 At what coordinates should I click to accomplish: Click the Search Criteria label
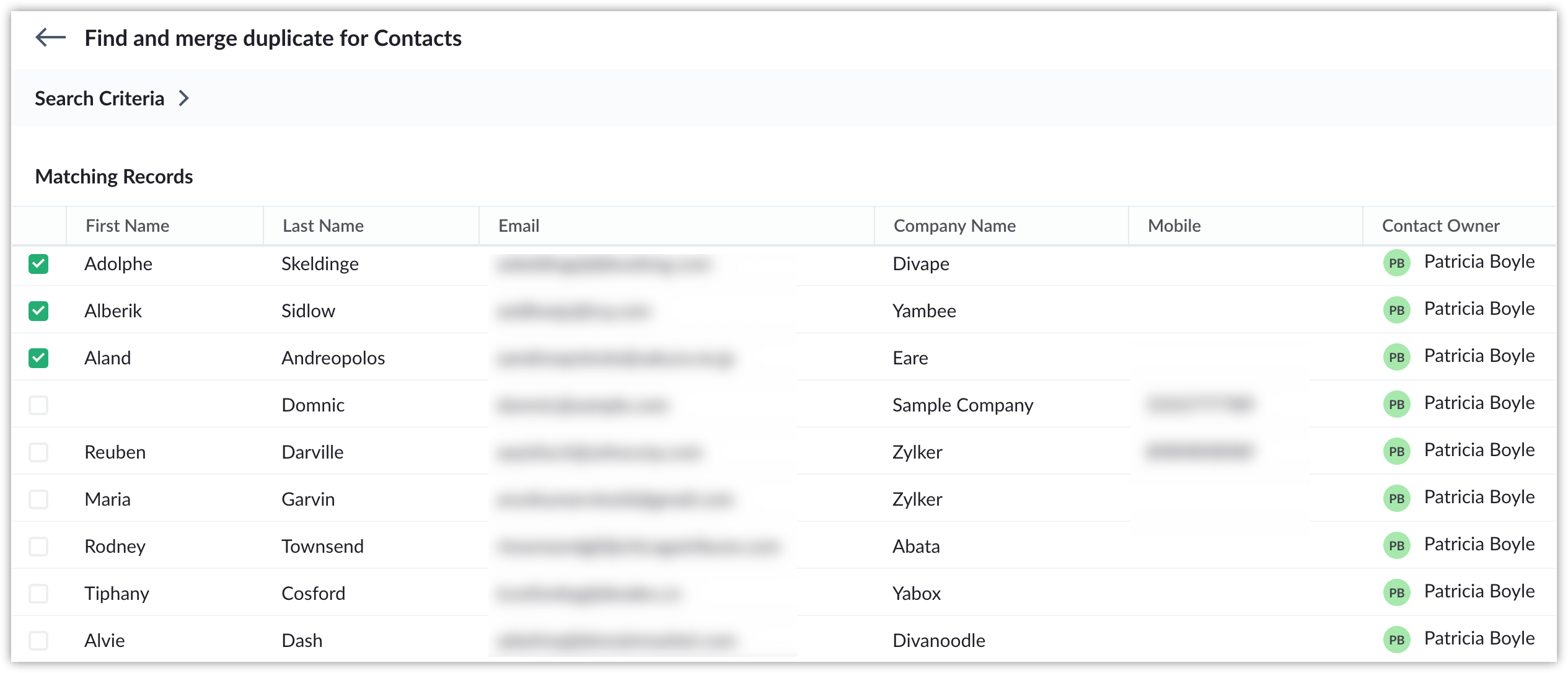tap(99, 99)
